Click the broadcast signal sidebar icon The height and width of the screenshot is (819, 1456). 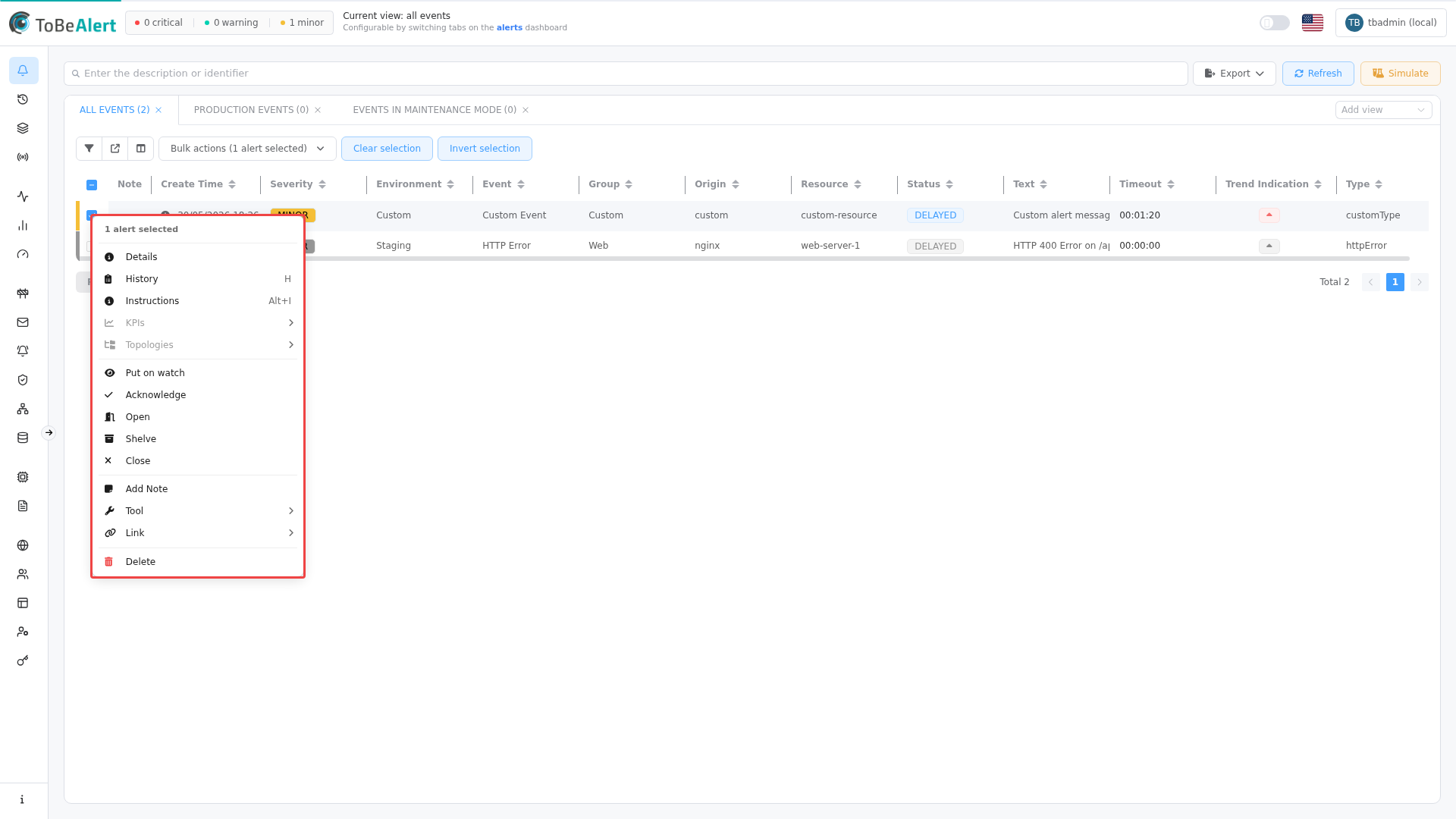pos(23,157)
